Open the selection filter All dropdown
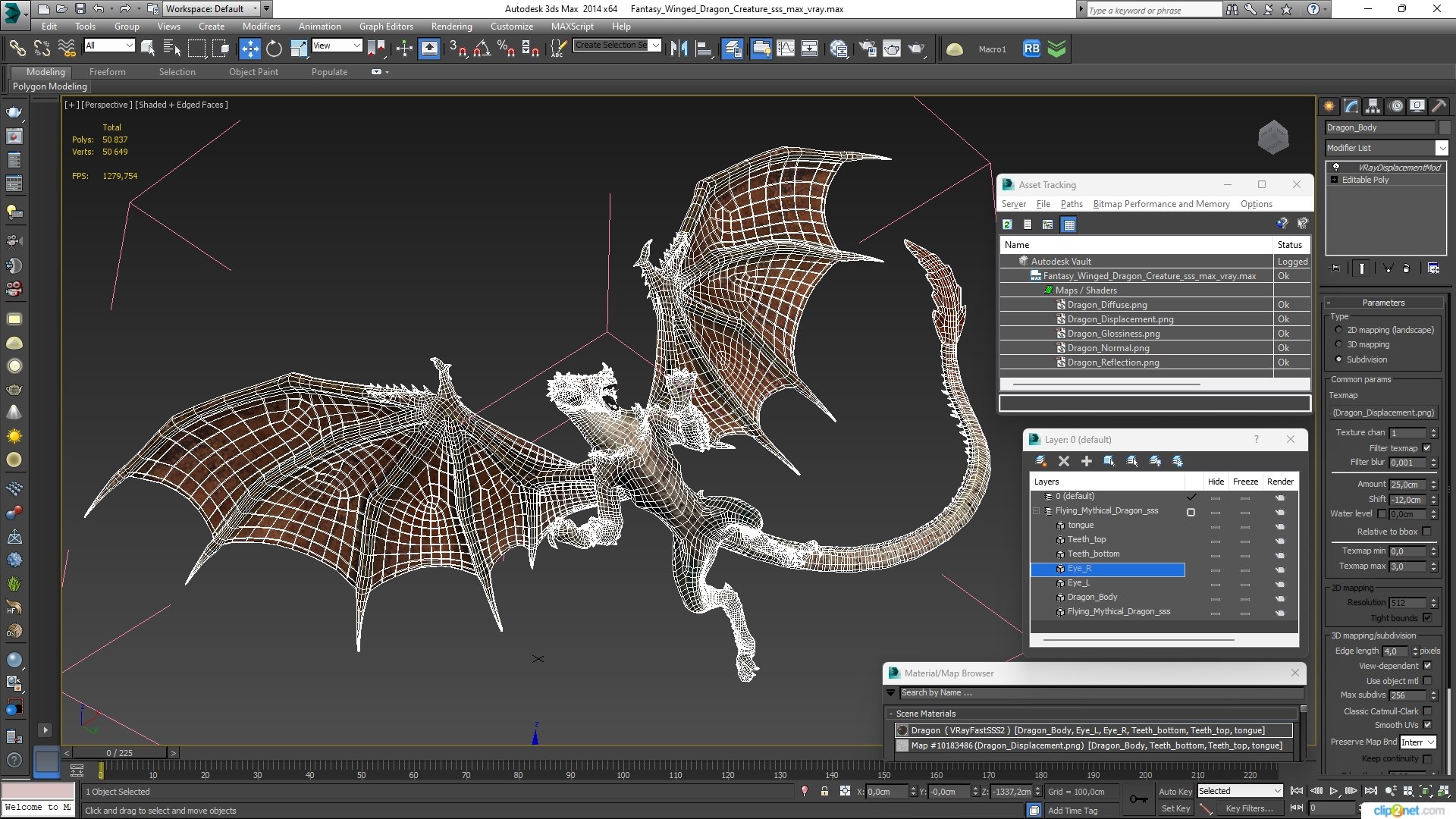 [109, 45]
